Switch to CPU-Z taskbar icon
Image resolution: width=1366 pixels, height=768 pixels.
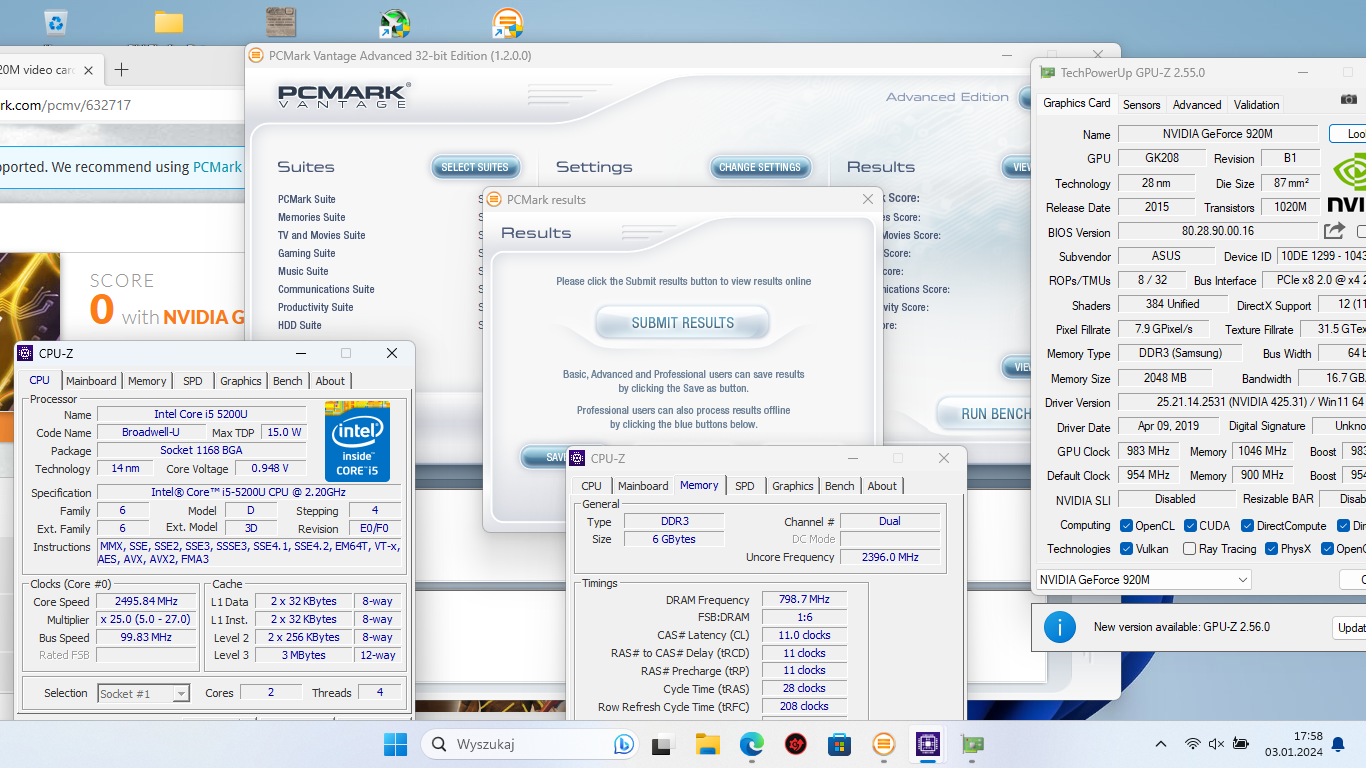pyautogui.click(x=927, y=744)
